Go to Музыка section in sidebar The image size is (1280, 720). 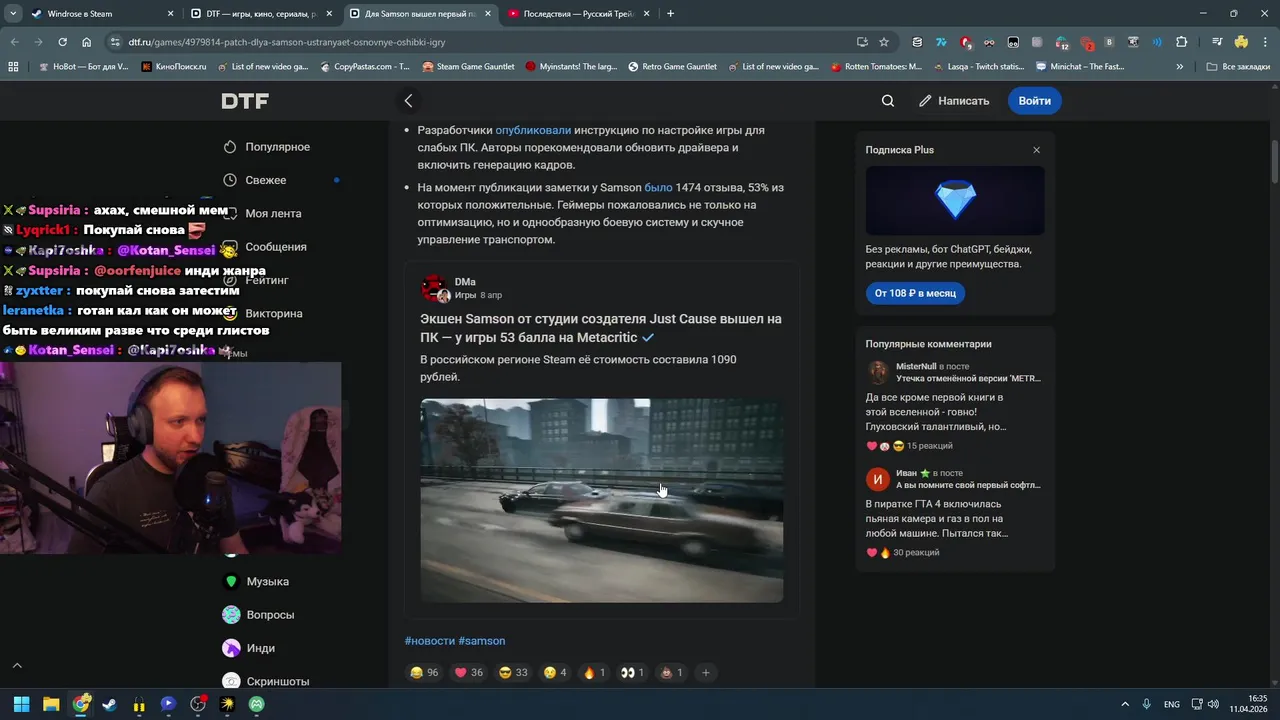point(256,582)
